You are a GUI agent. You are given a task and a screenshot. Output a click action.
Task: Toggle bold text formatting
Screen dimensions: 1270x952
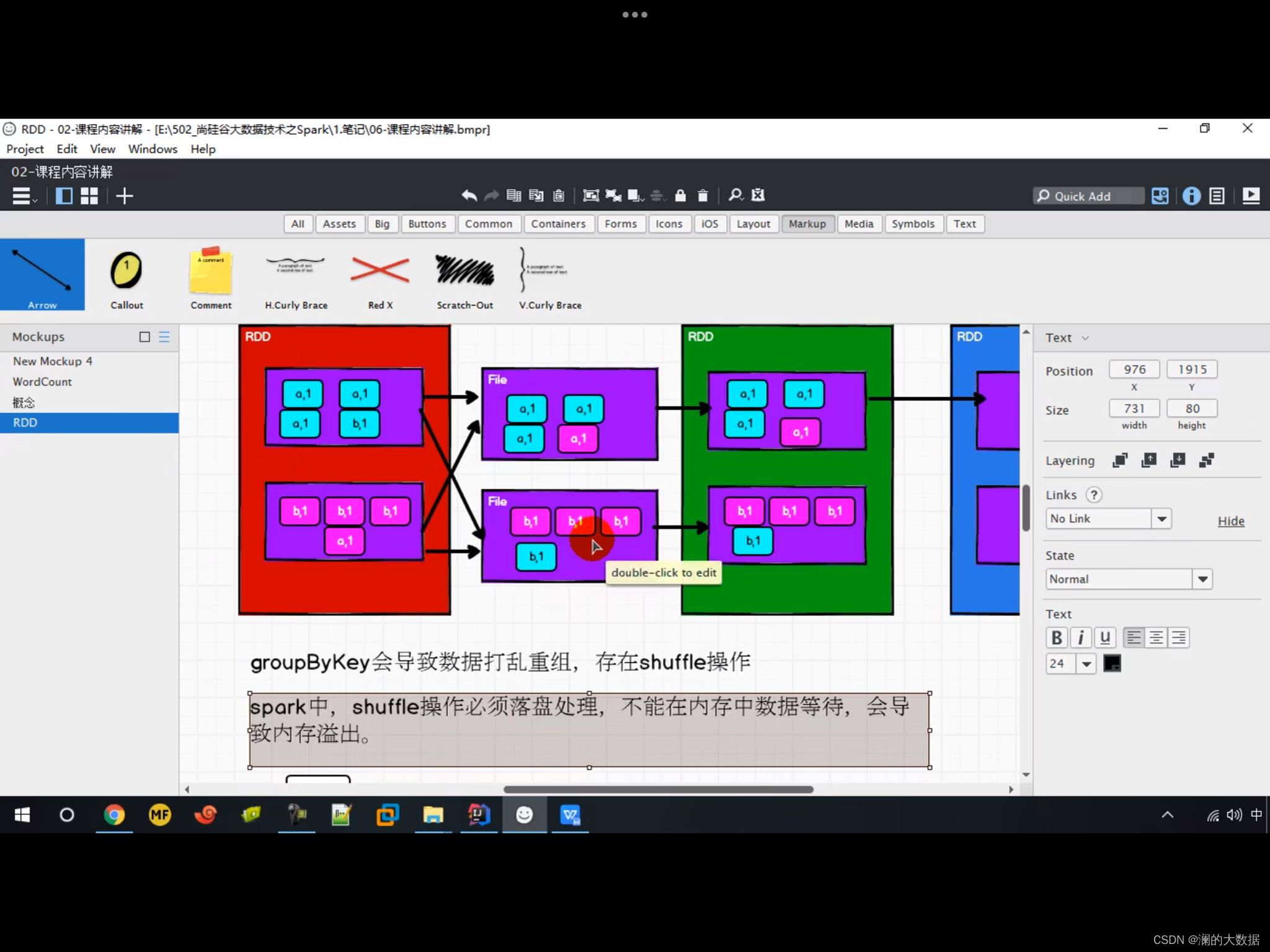point(1057,637)
